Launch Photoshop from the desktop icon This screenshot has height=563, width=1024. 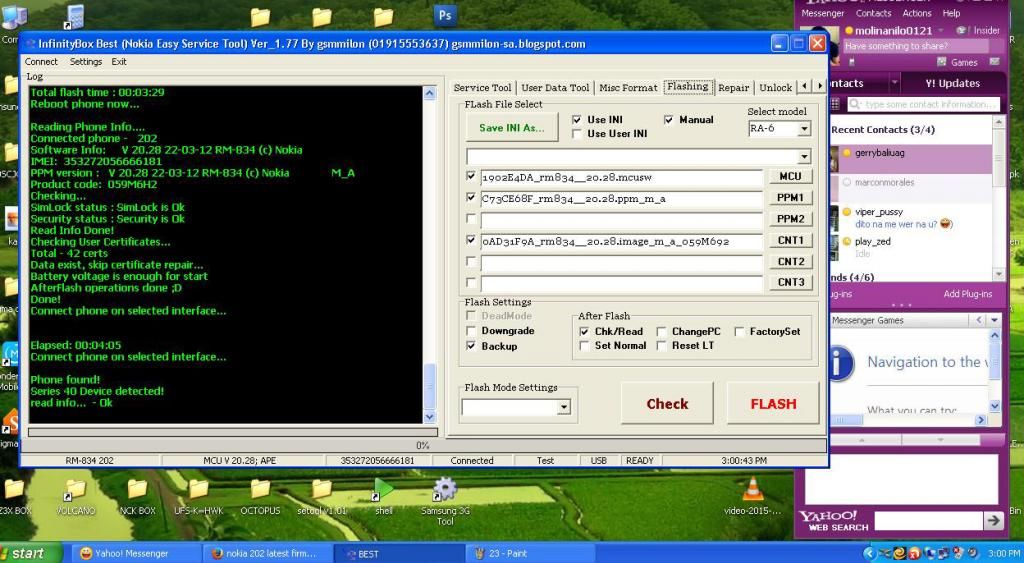445,16
